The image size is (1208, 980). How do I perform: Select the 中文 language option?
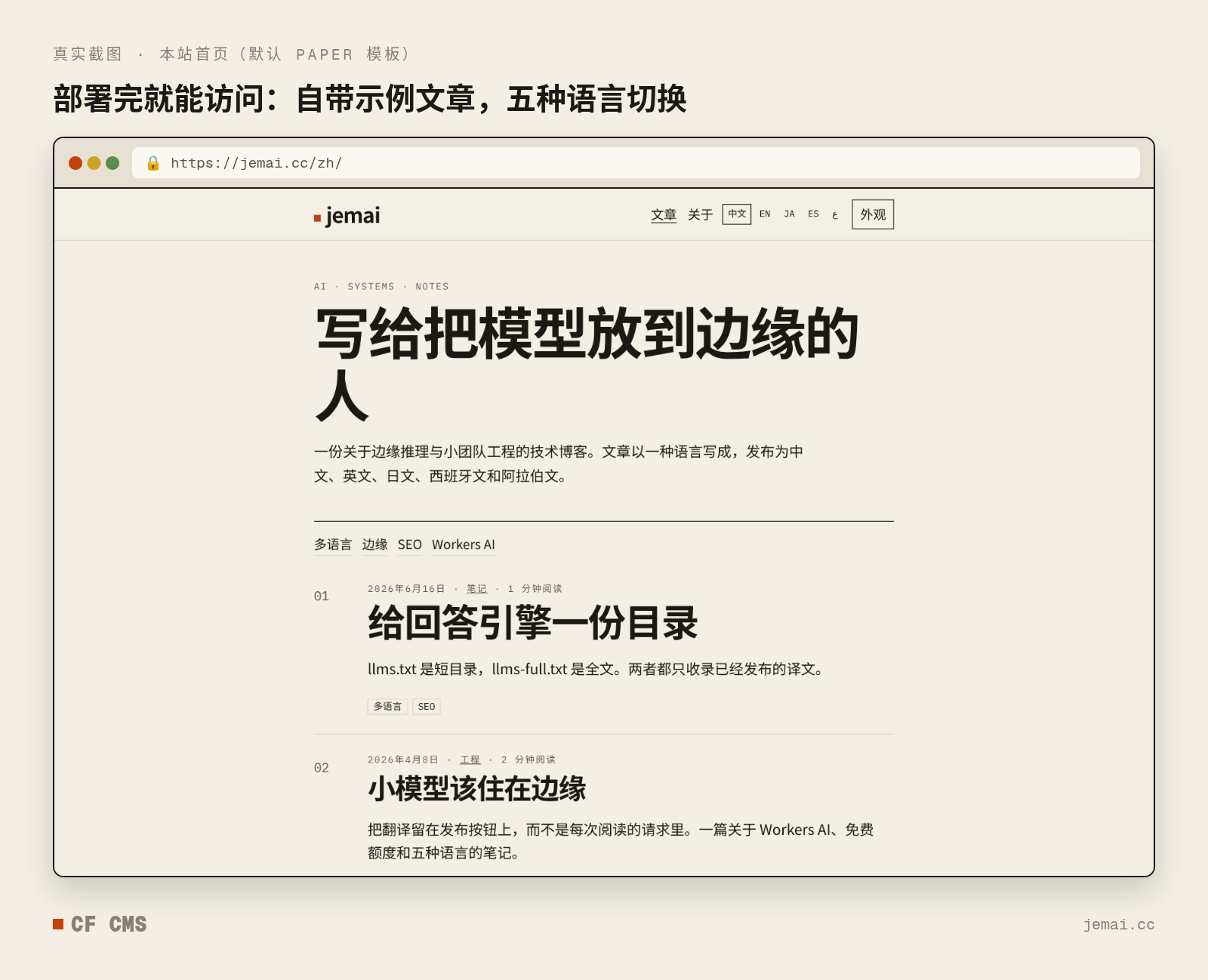pos(737,214)
